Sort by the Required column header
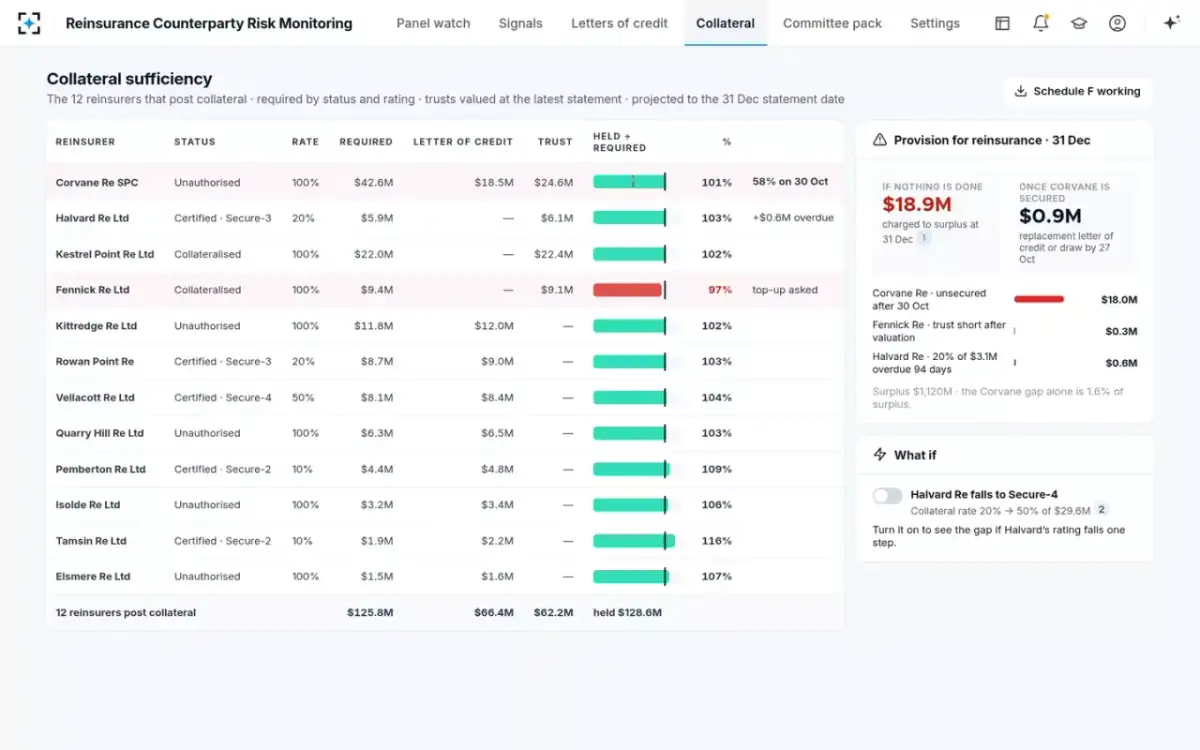Image resolution: width=1200 pixels, height=750 pixels. pyautogui.click(x=366, y=142)
